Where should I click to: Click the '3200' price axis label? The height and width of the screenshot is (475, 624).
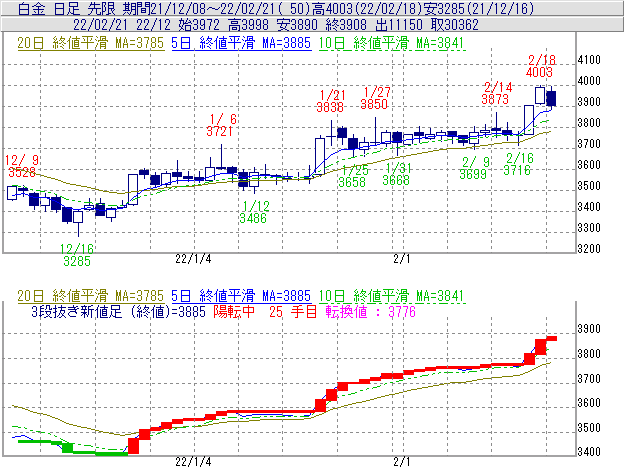[x=589, y=249]
